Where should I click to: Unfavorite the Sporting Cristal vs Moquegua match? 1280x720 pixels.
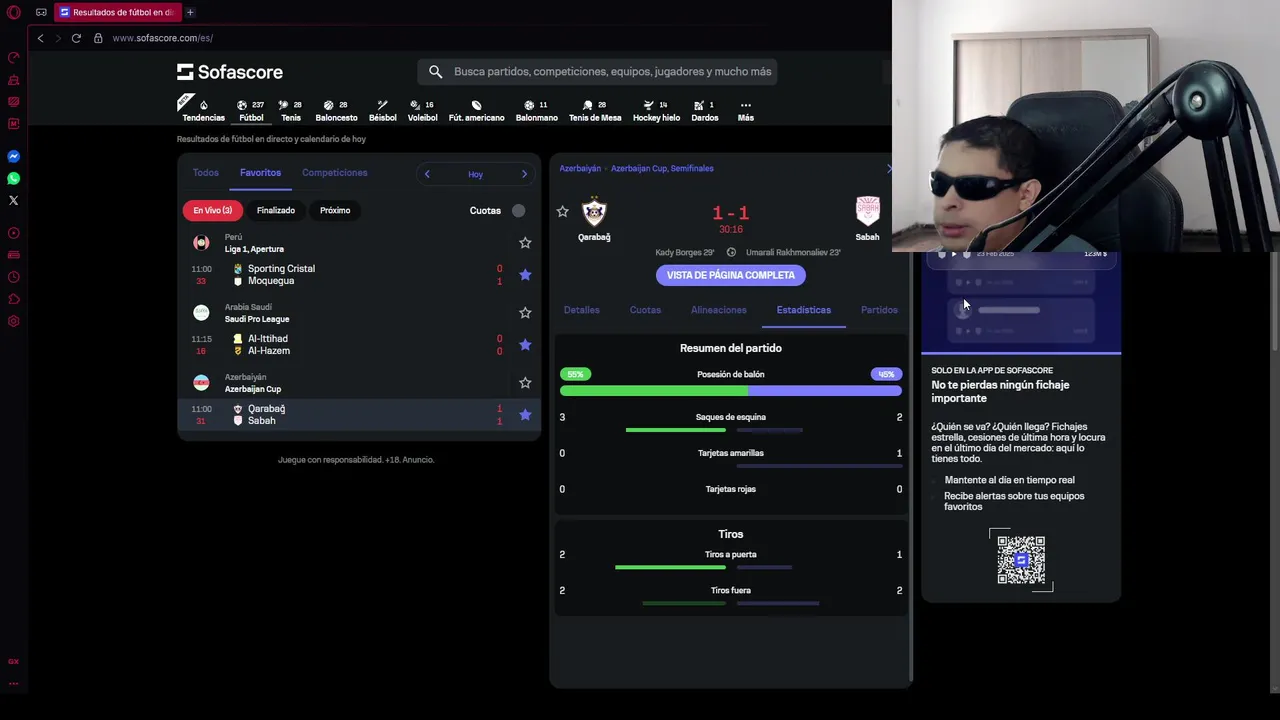[x=525, y=275]
